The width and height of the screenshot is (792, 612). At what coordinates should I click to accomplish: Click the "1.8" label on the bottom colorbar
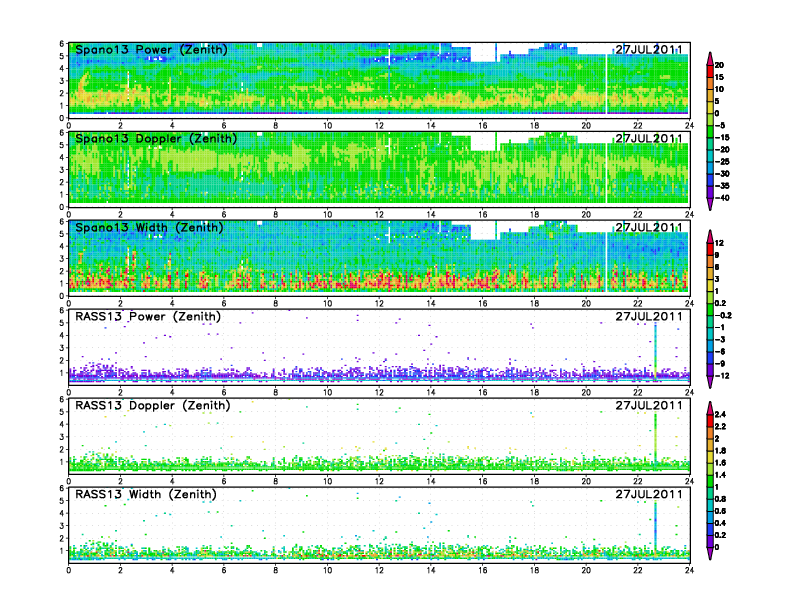(x=720, y=451)
